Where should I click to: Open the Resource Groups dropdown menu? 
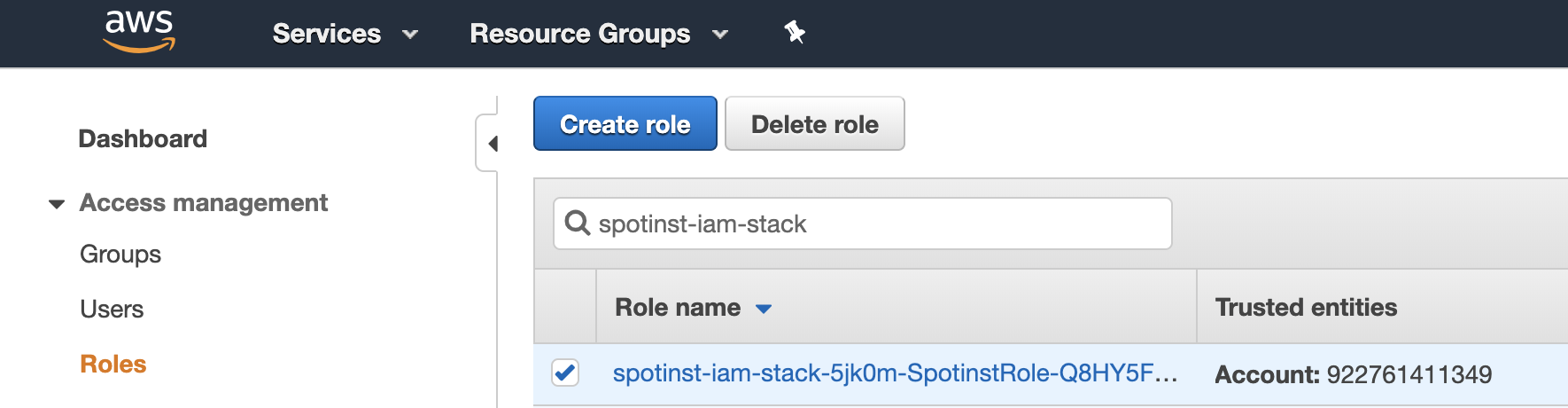(599, 34)
